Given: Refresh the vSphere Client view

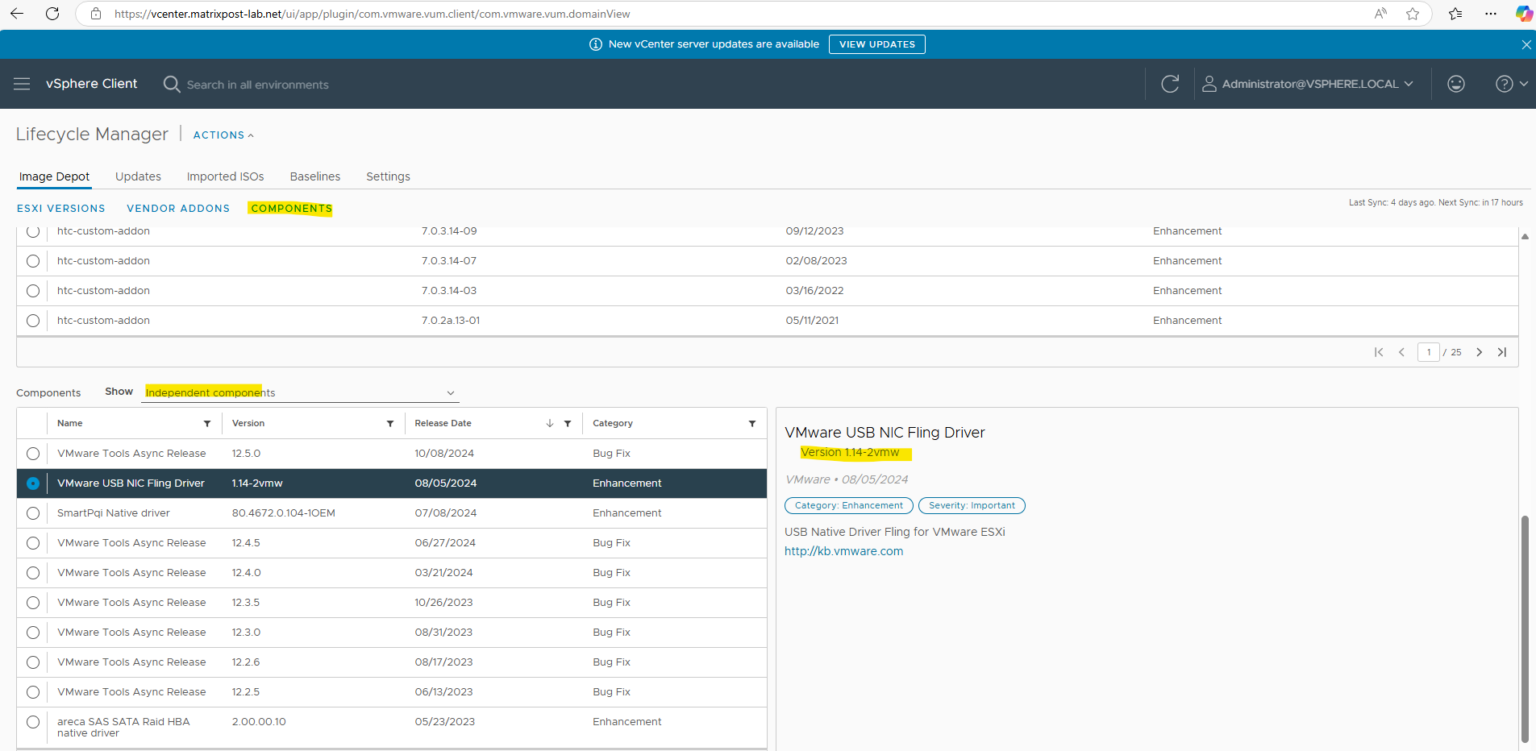Looking at the screenshot, I should (1170, 84).
